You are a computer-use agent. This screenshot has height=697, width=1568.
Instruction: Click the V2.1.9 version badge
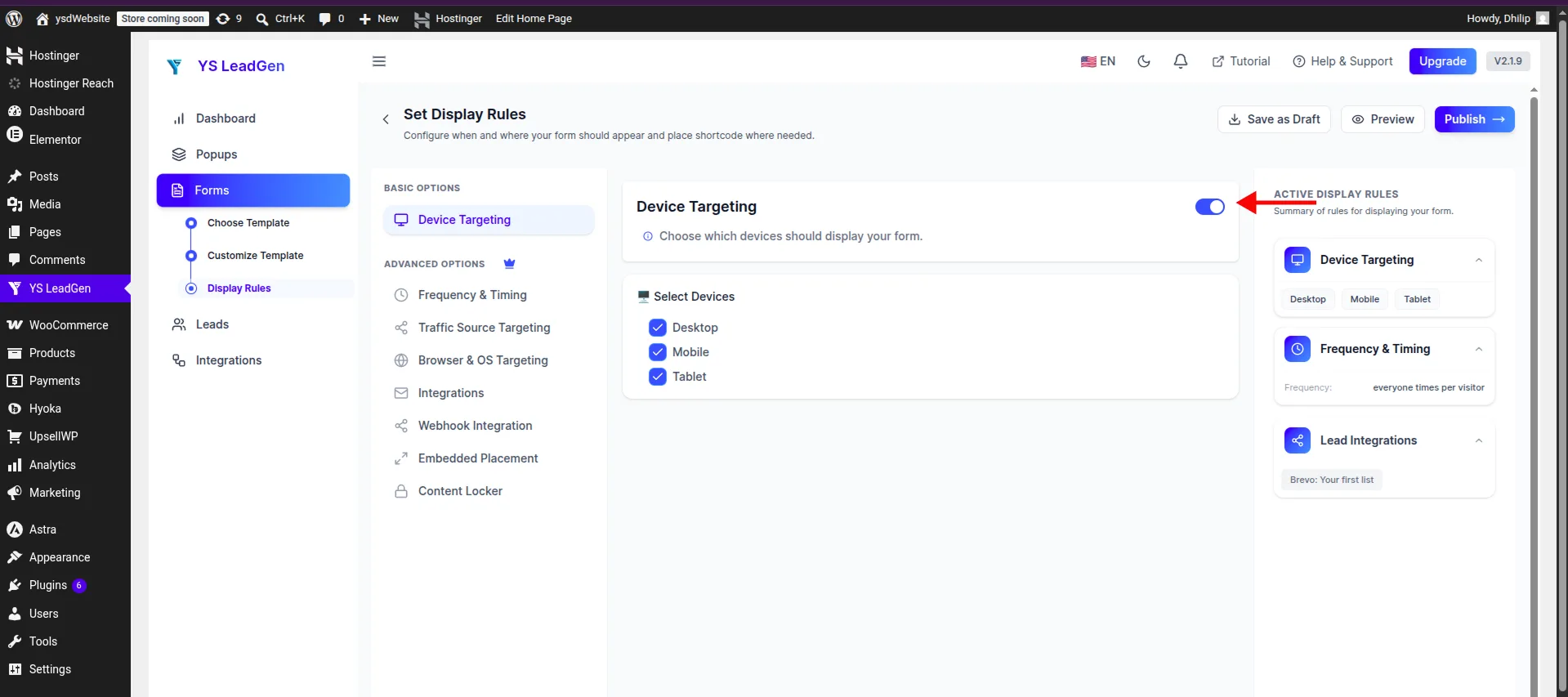(x=1508, y=61)
